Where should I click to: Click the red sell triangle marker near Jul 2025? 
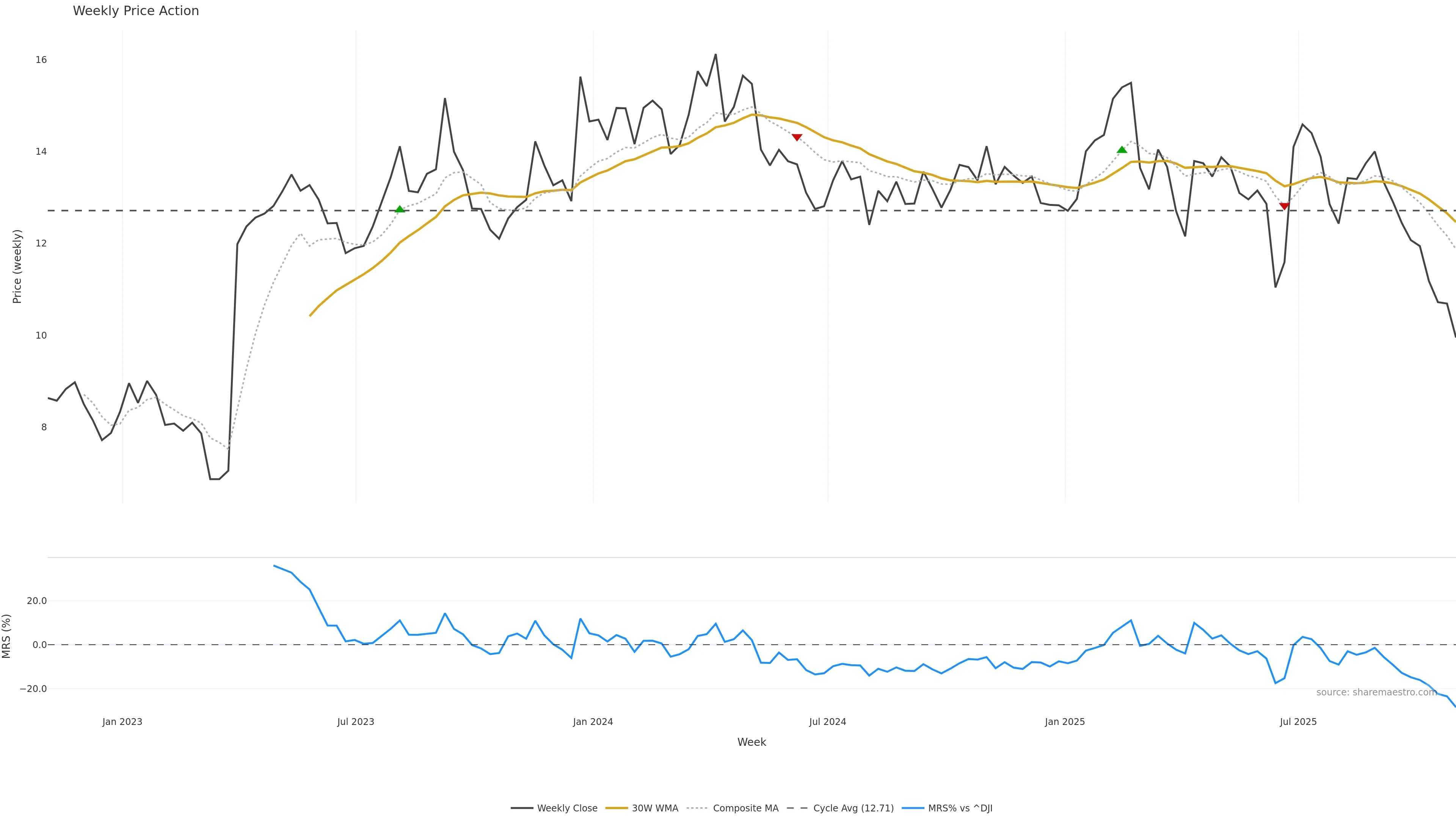pyautogui.click(x=1284, y=206)
